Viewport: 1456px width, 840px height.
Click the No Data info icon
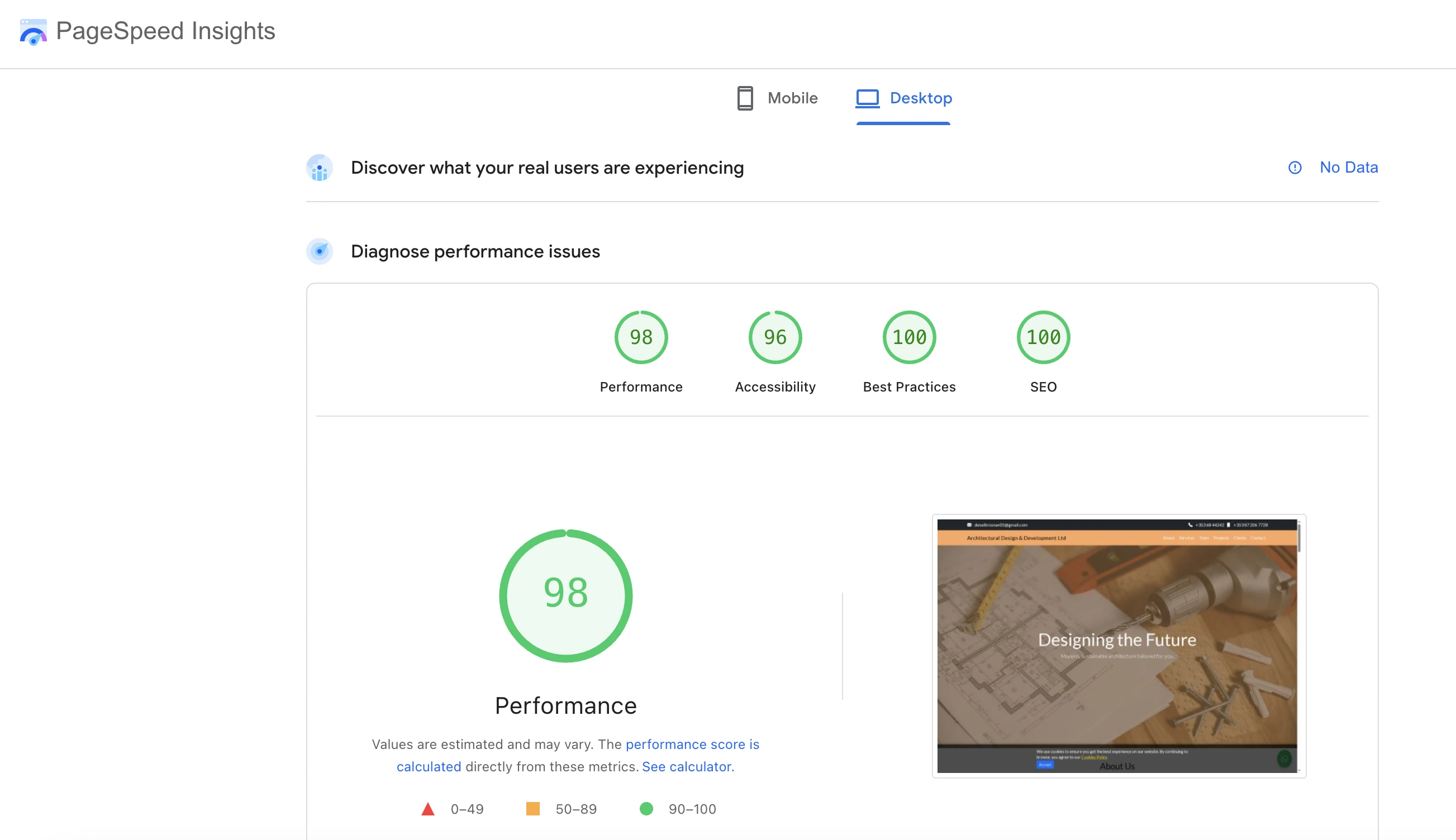click(x=1295, y=168)
